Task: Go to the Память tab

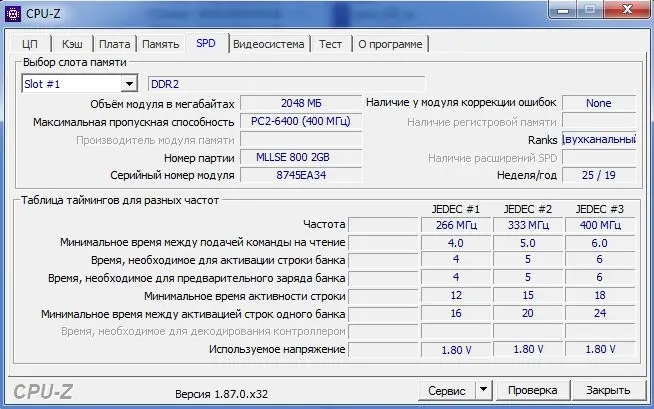Action: pyautogui.click(x=161, y=44)
